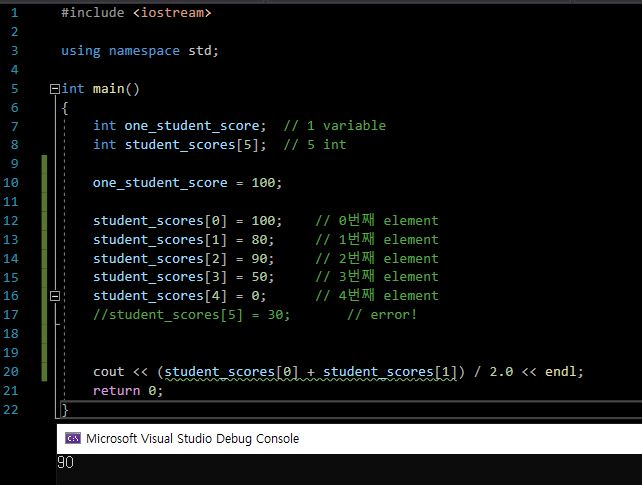Click 'using namespace std;' statement
This screenshot has width=642, height=485.
(140, 51)
